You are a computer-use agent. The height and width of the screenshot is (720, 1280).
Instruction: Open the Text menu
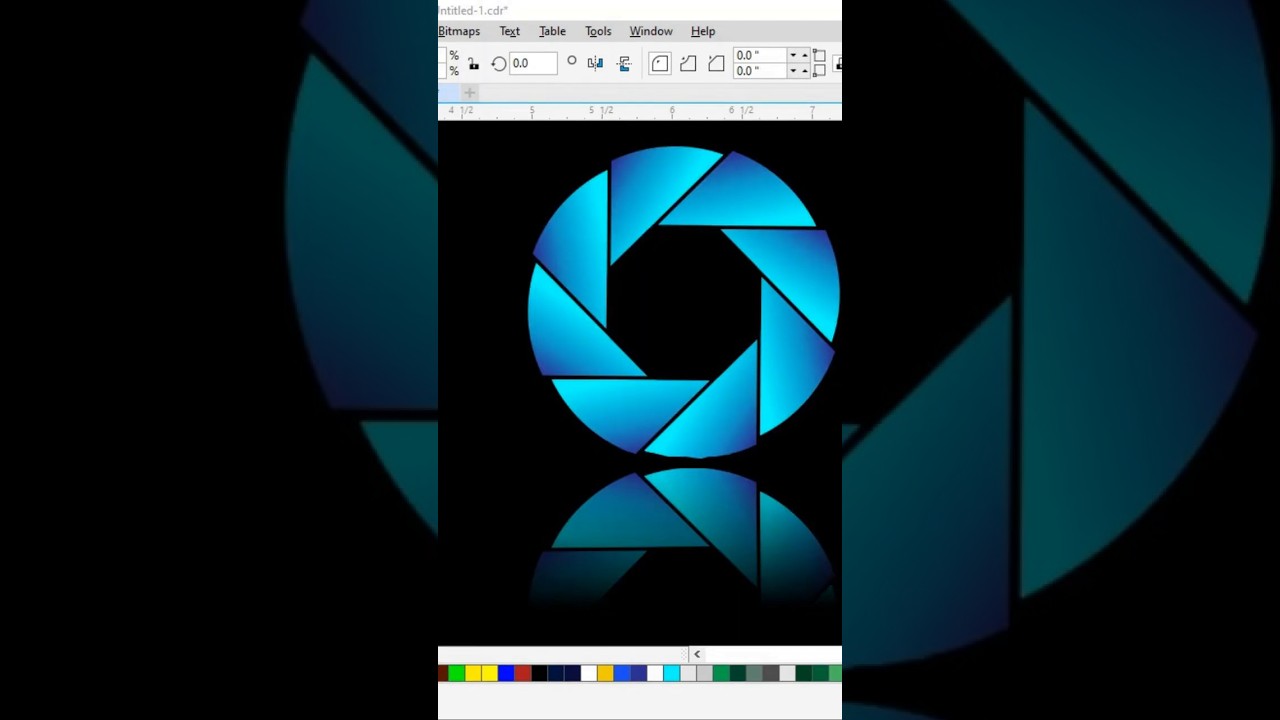coord(510,31)
